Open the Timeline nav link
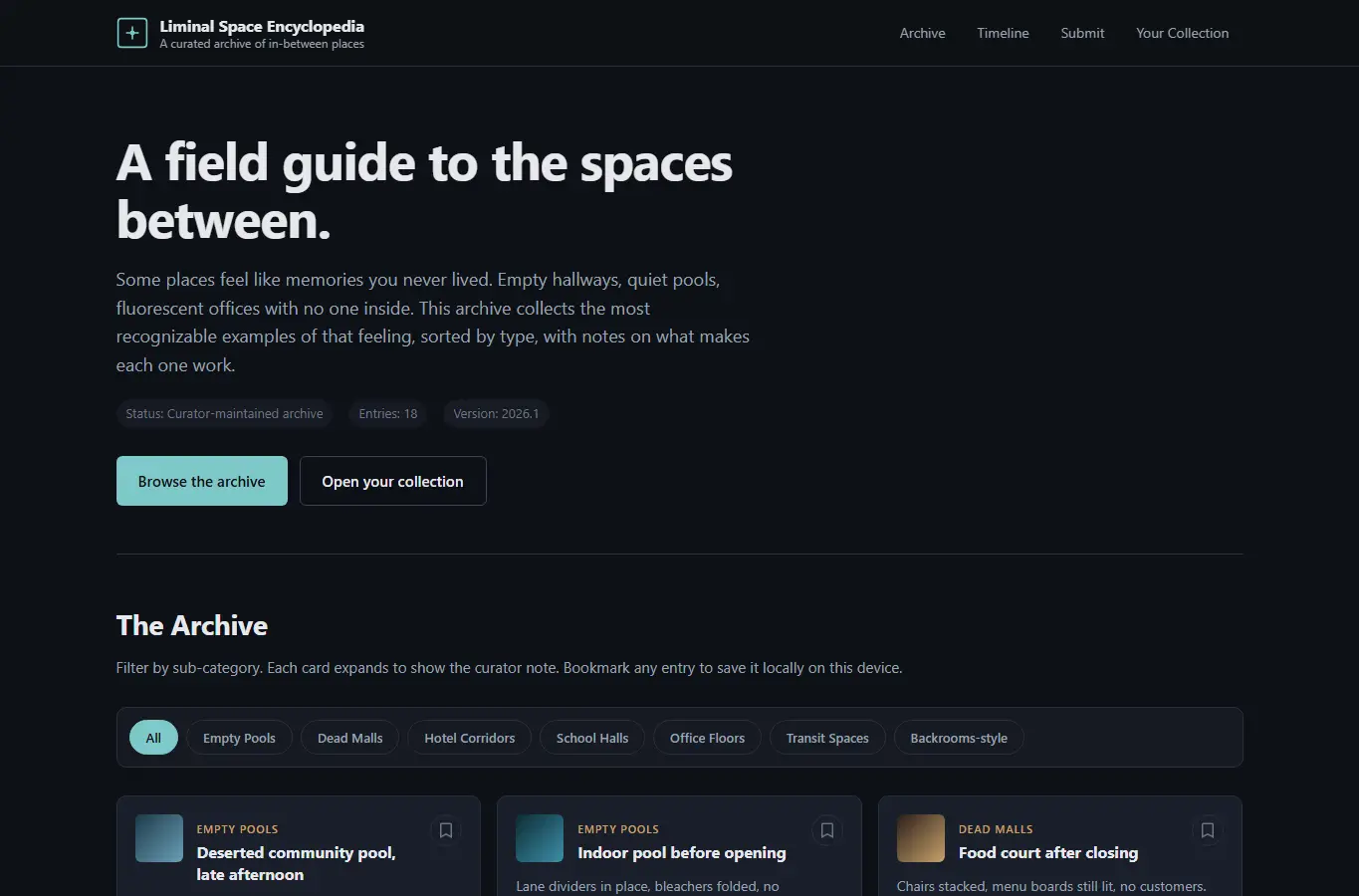1359x896 pixels. click(1003, 33)
